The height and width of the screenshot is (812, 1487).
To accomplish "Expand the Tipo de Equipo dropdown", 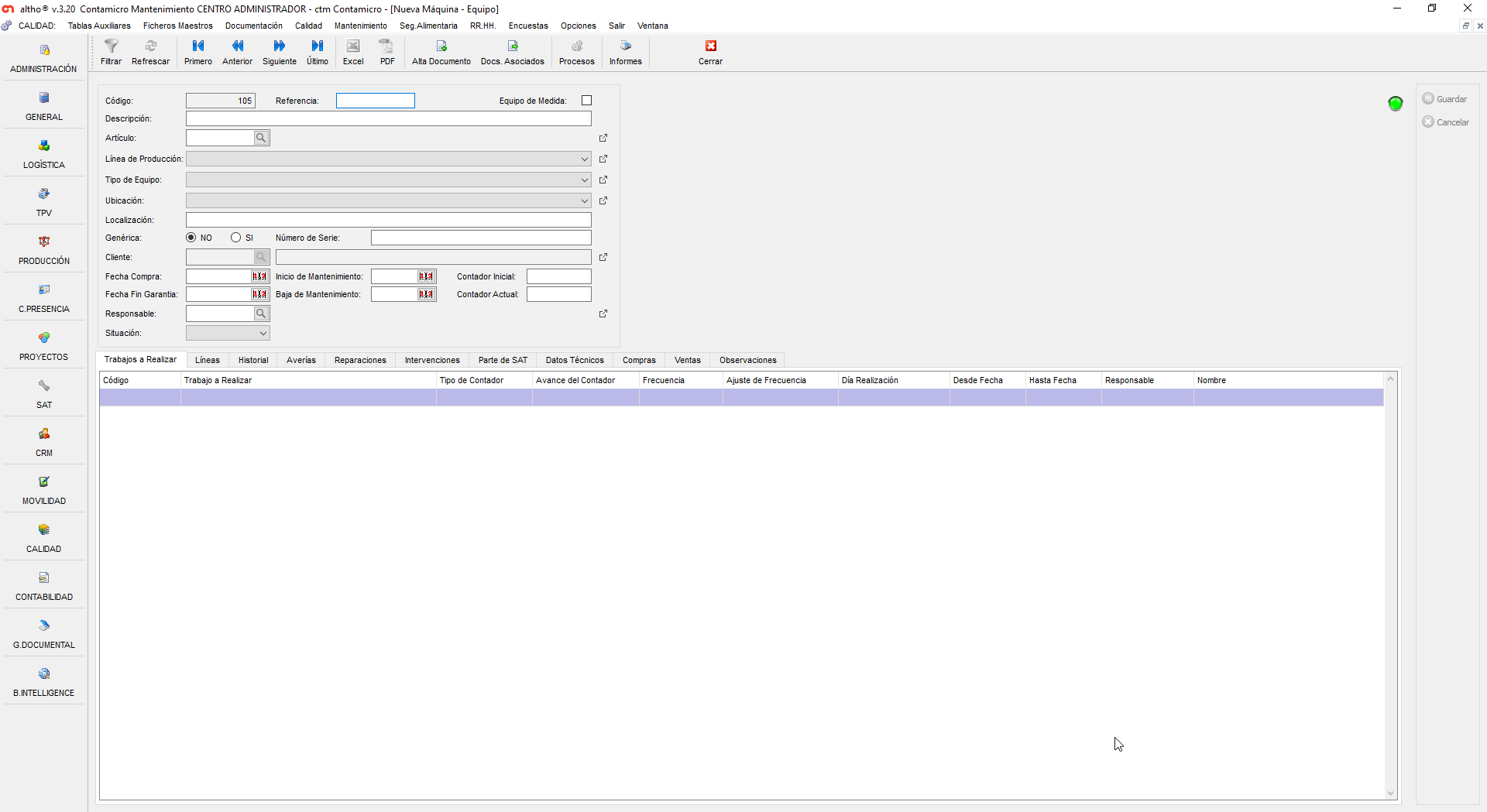I will (584, 180).
